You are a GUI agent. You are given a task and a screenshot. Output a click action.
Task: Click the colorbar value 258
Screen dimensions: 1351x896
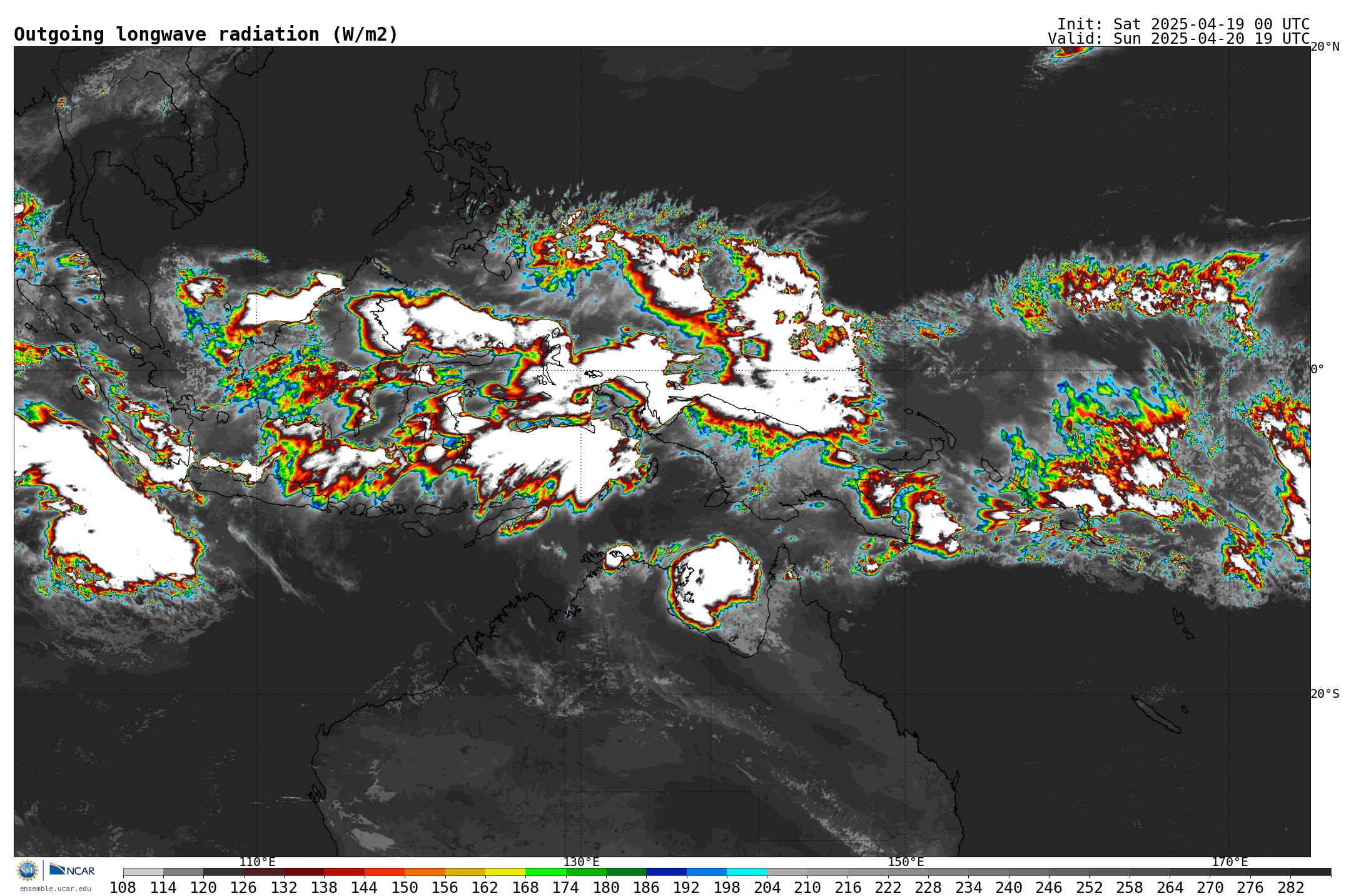pos(1130,887)
